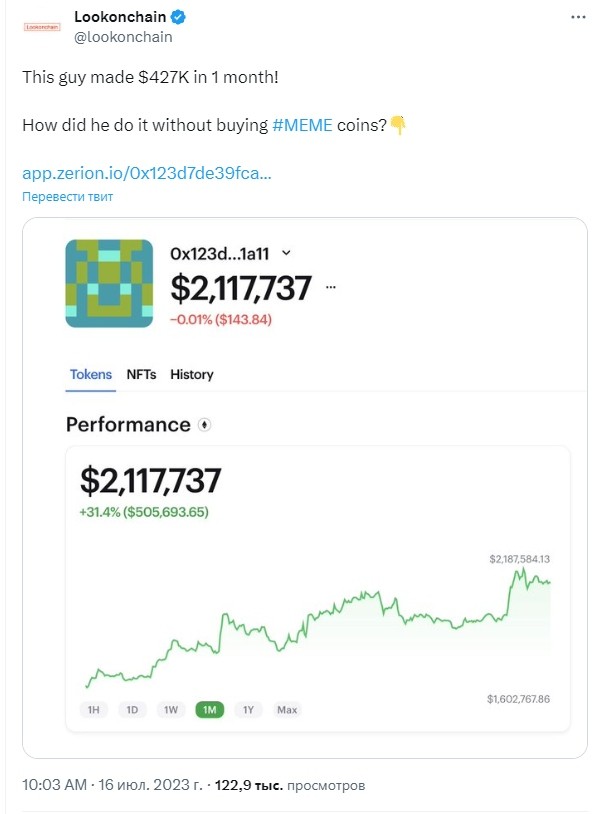Select the 1H chart range
This screenshot has width=604, height=814.
point(93,710)
